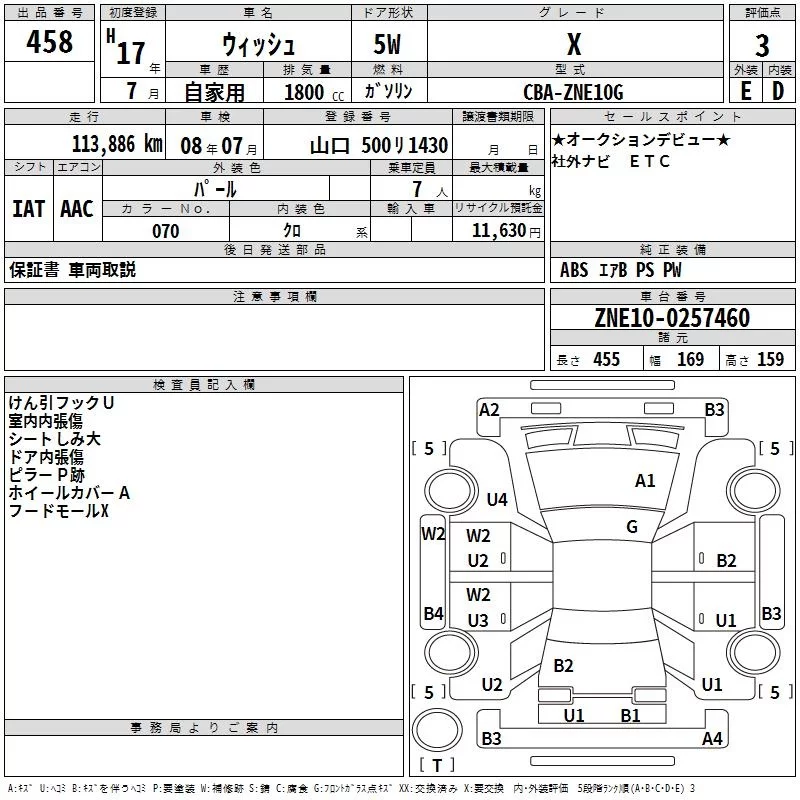Click the width value 169
The height and width of the screenshot is (800, 800).
[x=690, y=359]
